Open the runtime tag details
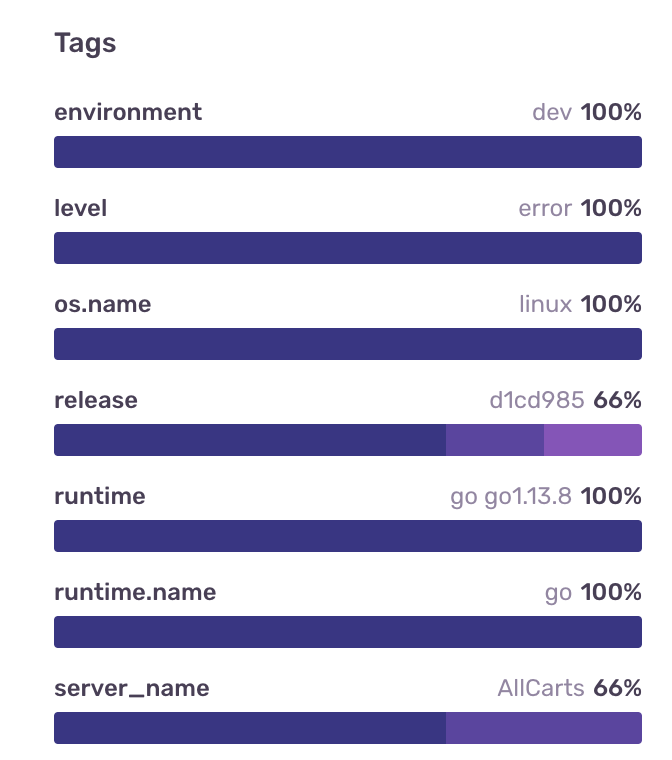Screen dimensions: 672x760 99,496
